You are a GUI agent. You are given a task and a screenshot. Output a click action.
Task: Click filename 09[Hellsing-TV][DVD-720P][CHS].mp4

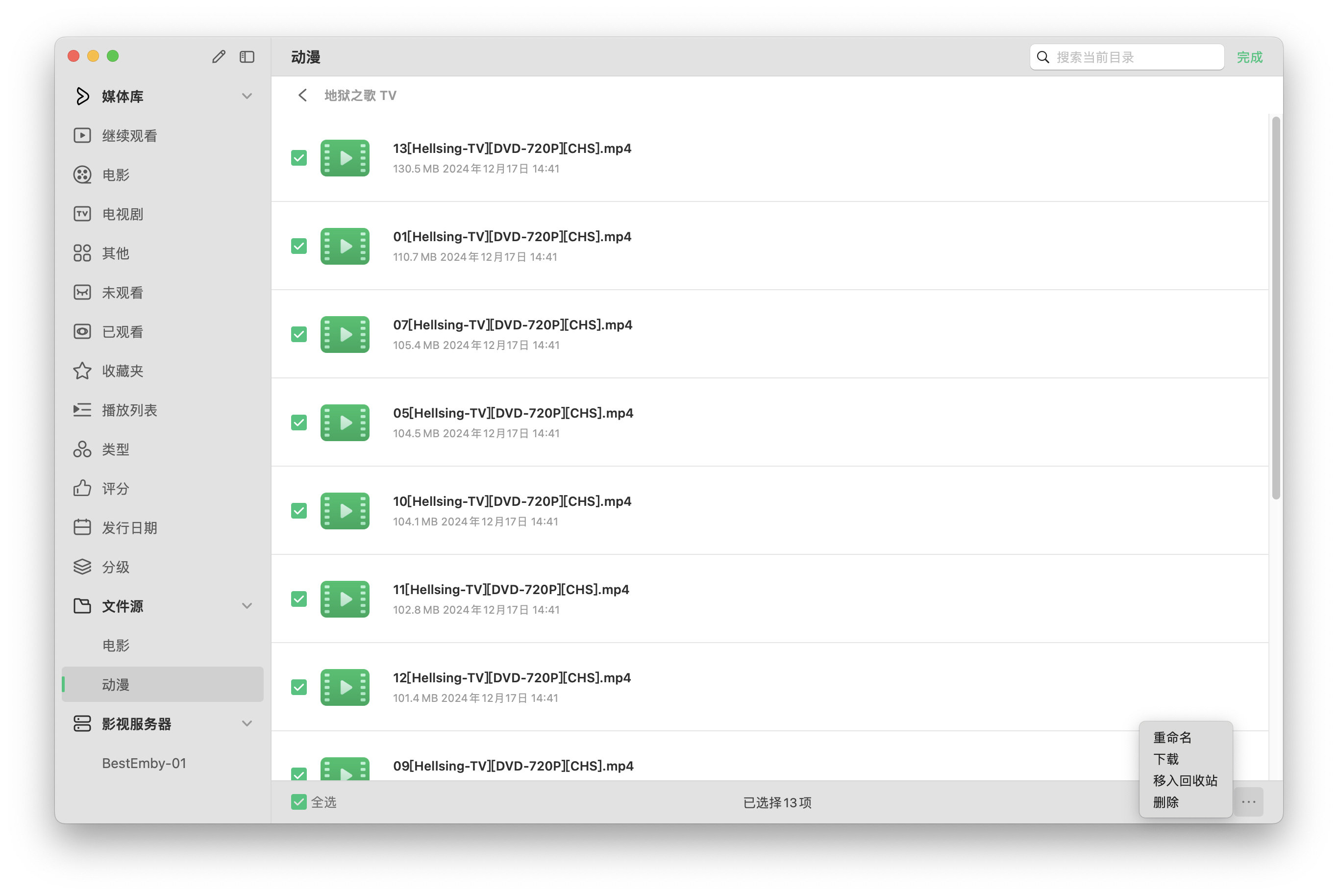point(514,766)
